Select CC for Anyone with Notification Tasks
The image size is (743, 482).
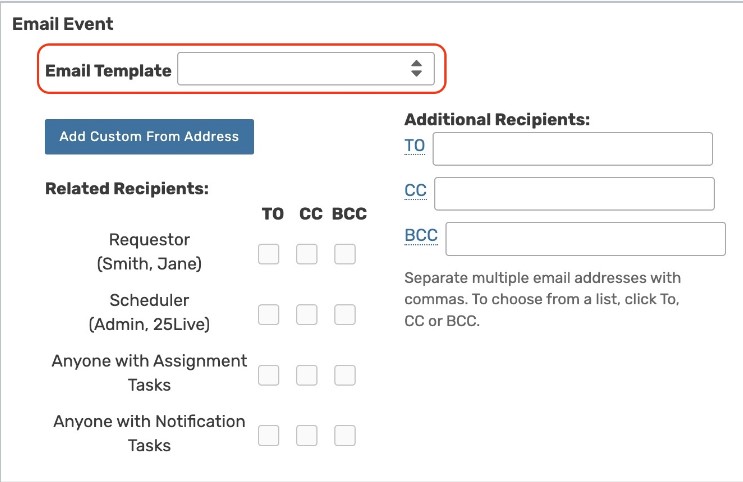307,436
